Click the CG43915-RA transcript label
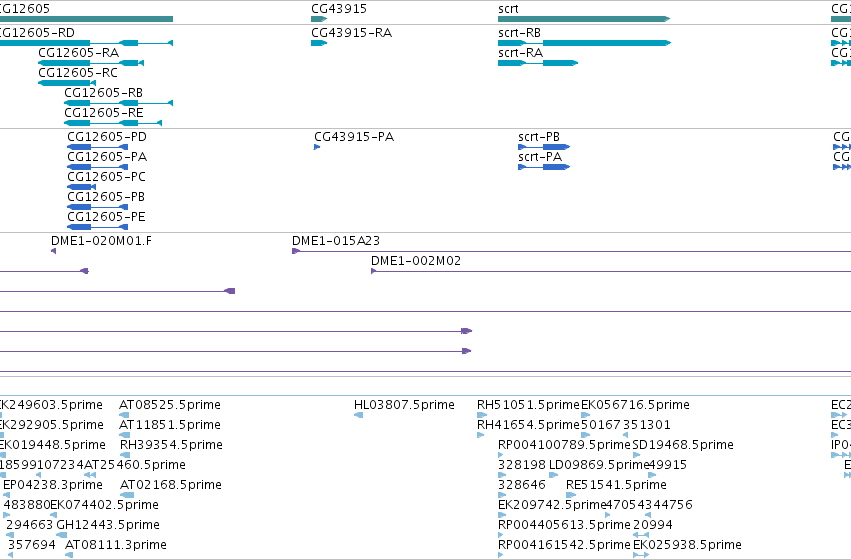 point(351,33)
